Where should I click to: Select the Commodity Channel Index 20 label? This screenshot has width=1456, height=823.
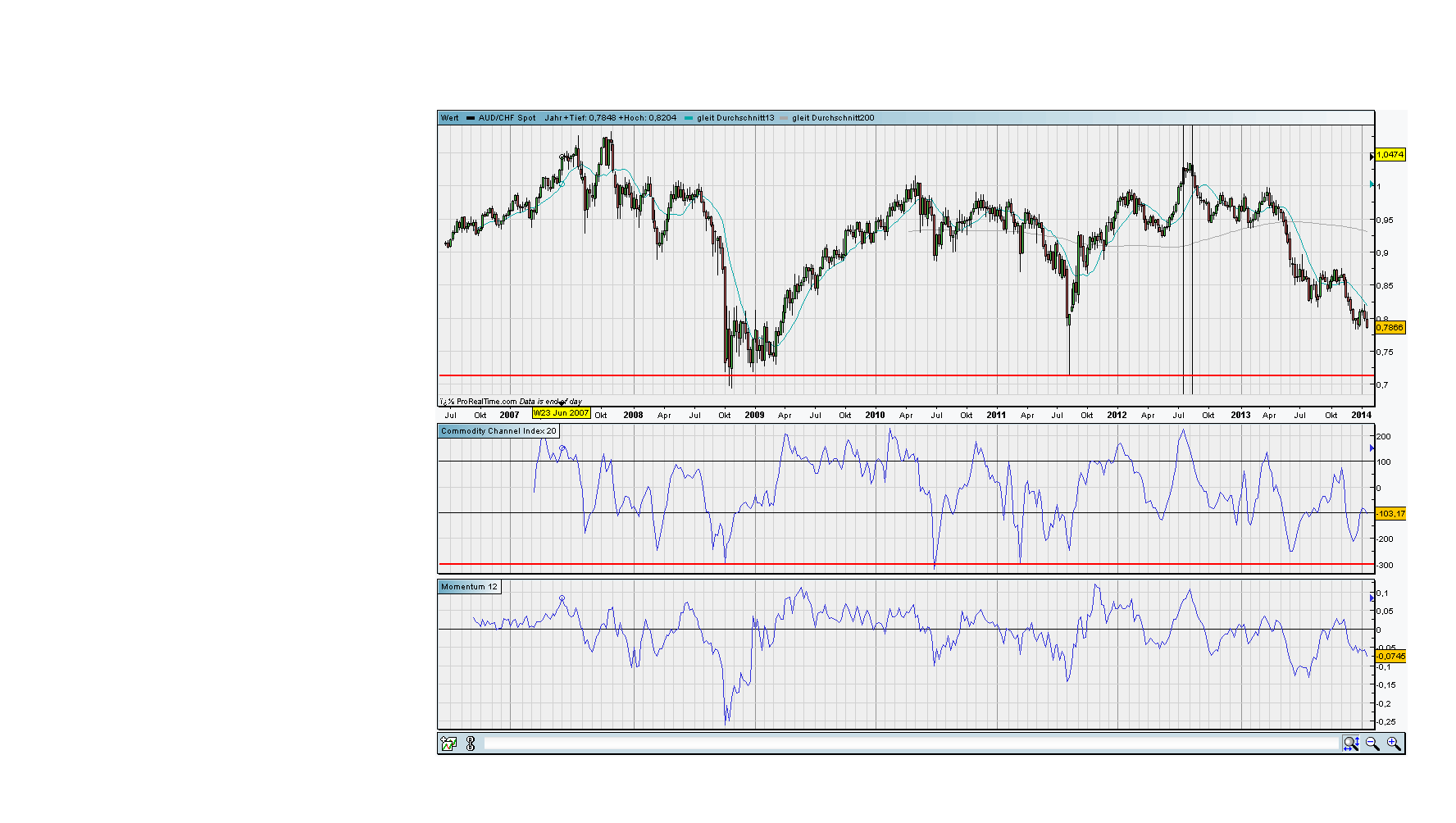point(498,431)
